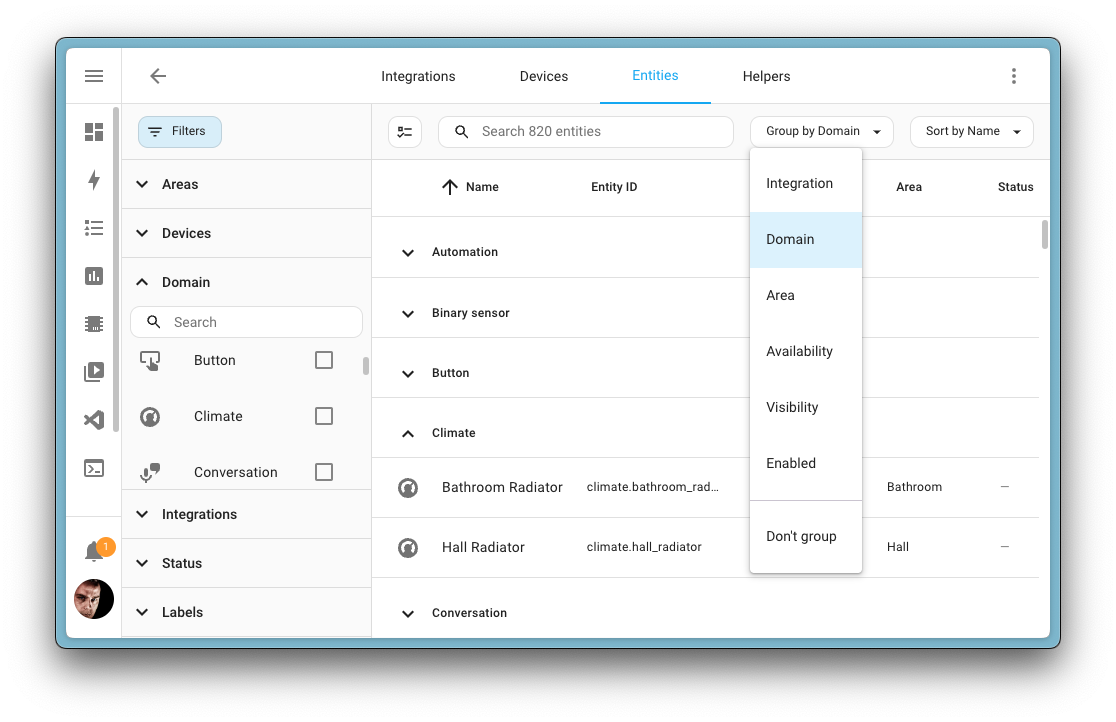The image size is (1116, 722).
Task: Click the Search 820 entities field
Action: pos(585,131)
